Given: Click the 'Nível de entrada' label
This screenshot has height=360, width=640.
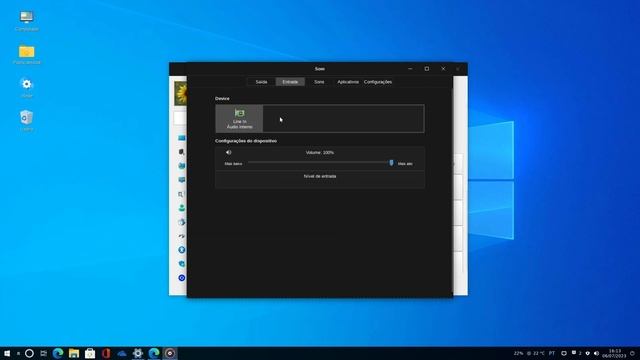Looking at the screenshot, I should tap(320, 176).
